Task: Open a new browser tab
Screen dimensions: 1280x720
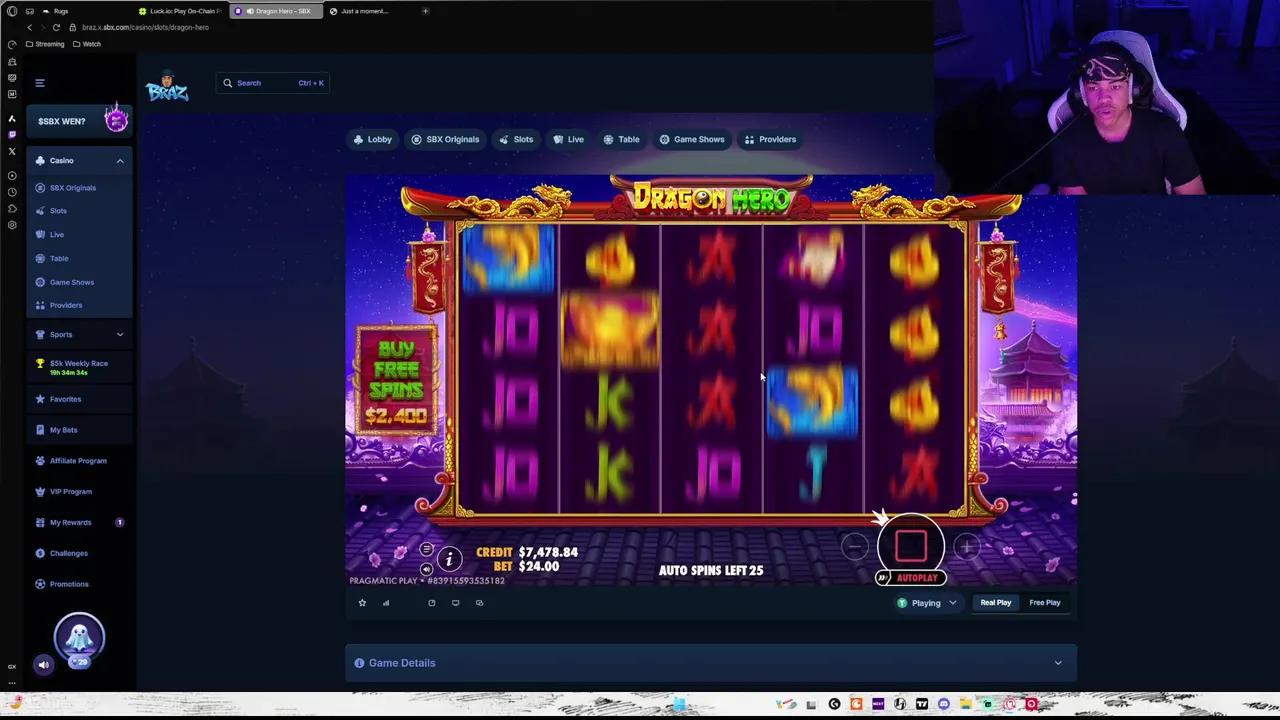Action: (x=425, y=11)
